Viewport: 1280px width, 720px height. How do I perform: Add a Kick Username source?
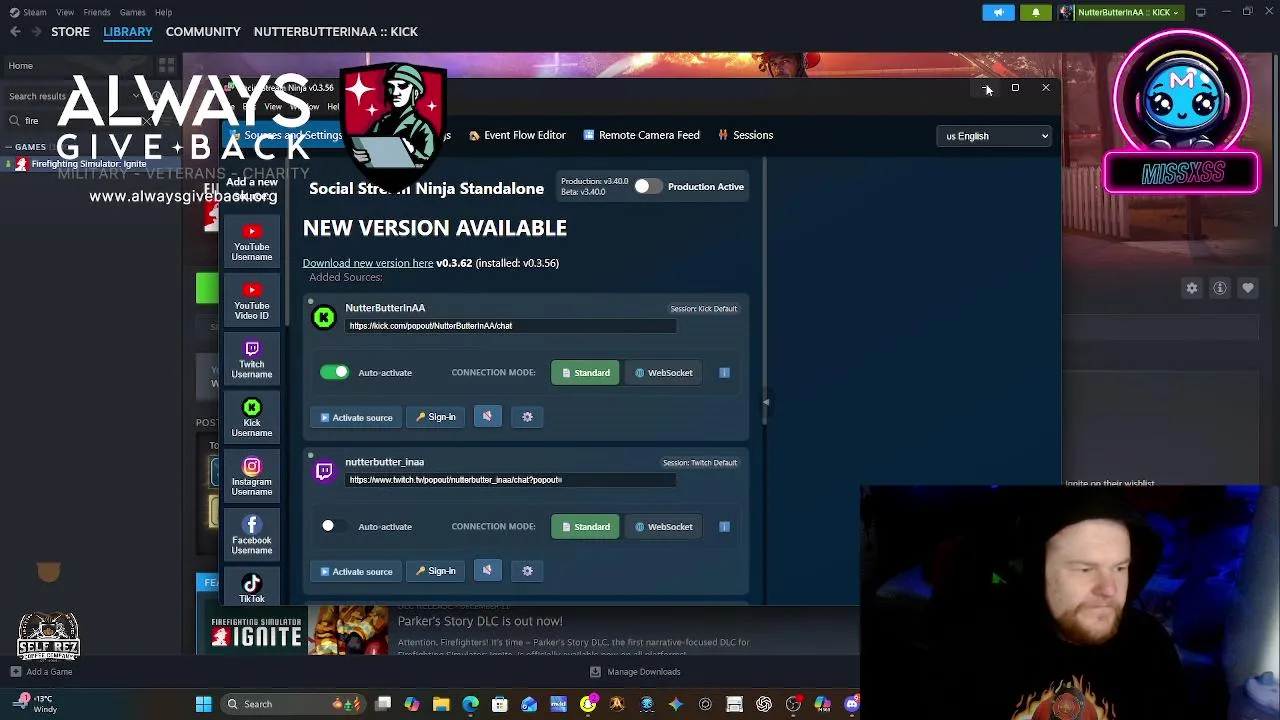pos(252,418)
